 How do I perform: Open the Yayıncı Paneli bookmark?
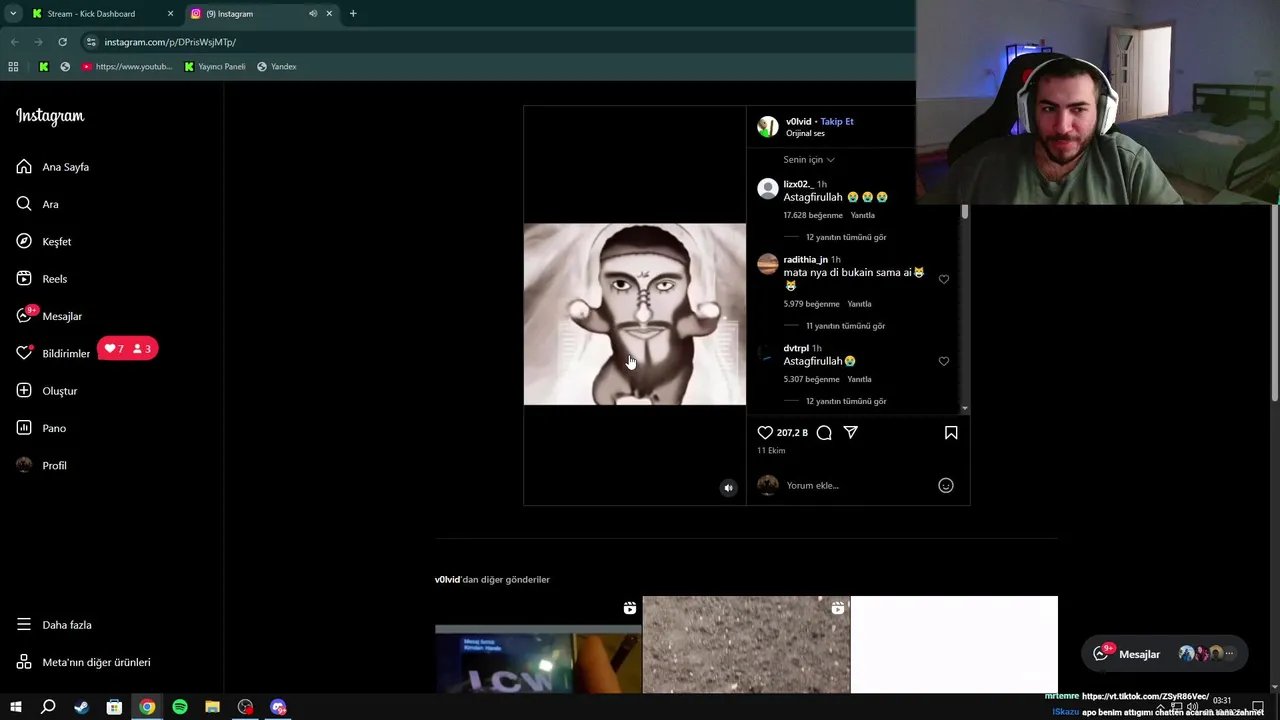coord(215,67)
